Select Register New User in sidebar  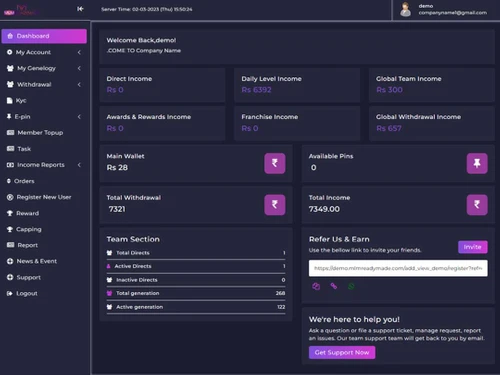pyautogui.click(x=44, y=197)
